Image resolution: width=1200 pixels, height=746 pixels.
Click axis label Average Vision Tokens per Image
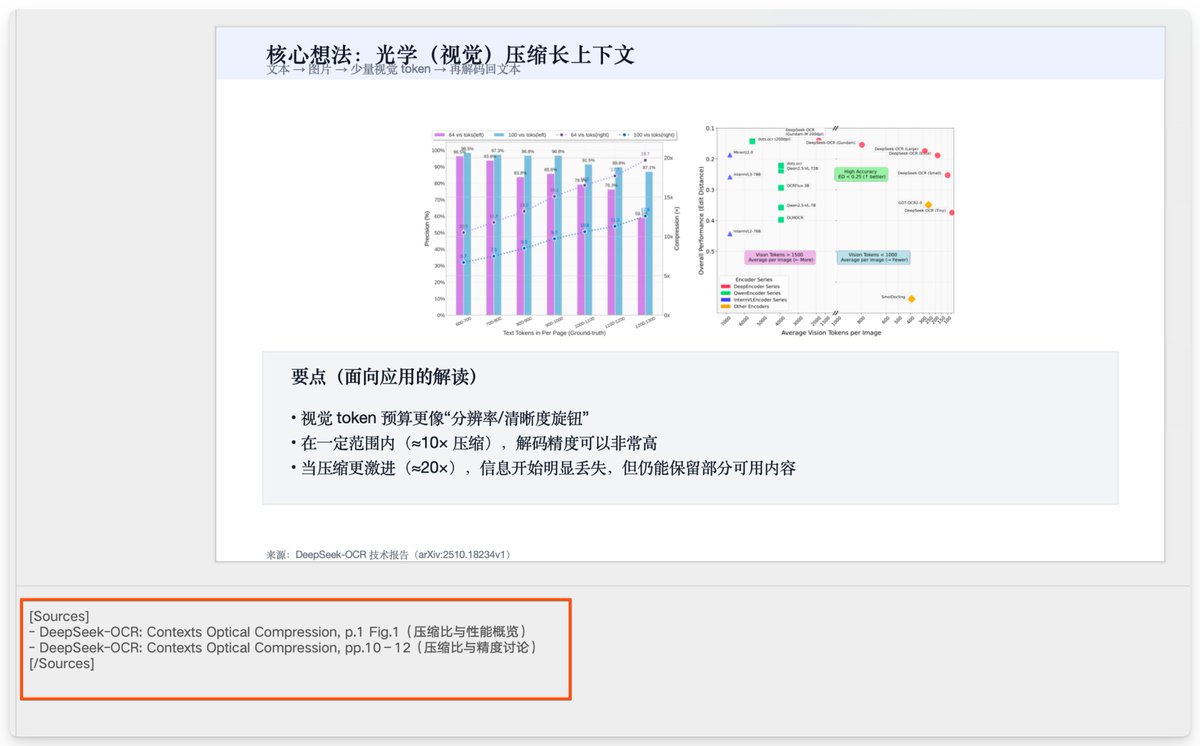(x=830, y=333)
